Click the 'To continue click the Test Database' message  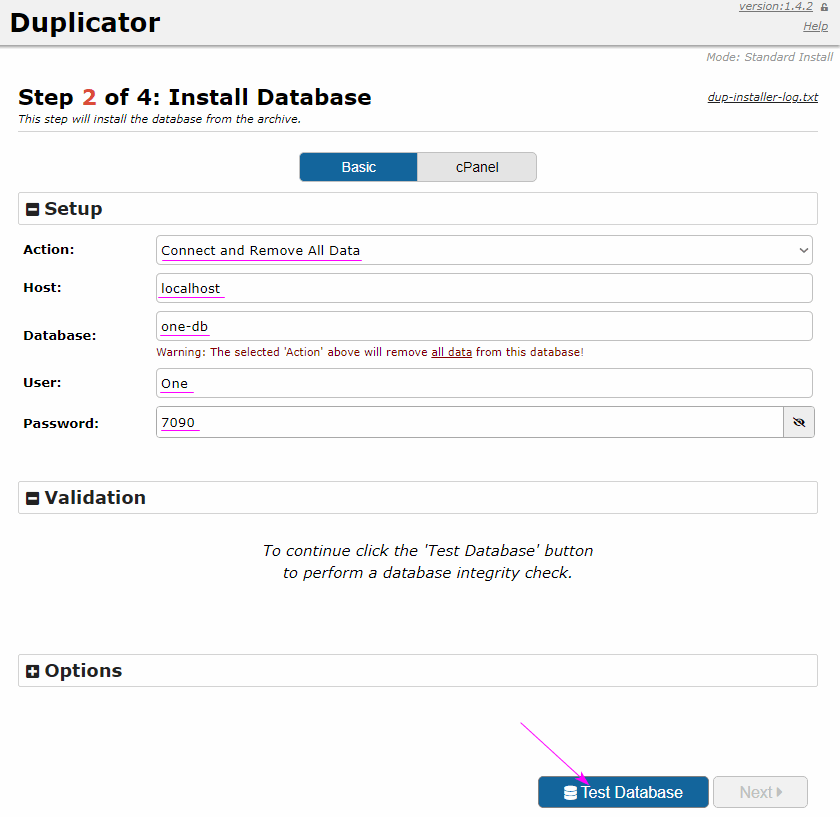pos(428,561)
